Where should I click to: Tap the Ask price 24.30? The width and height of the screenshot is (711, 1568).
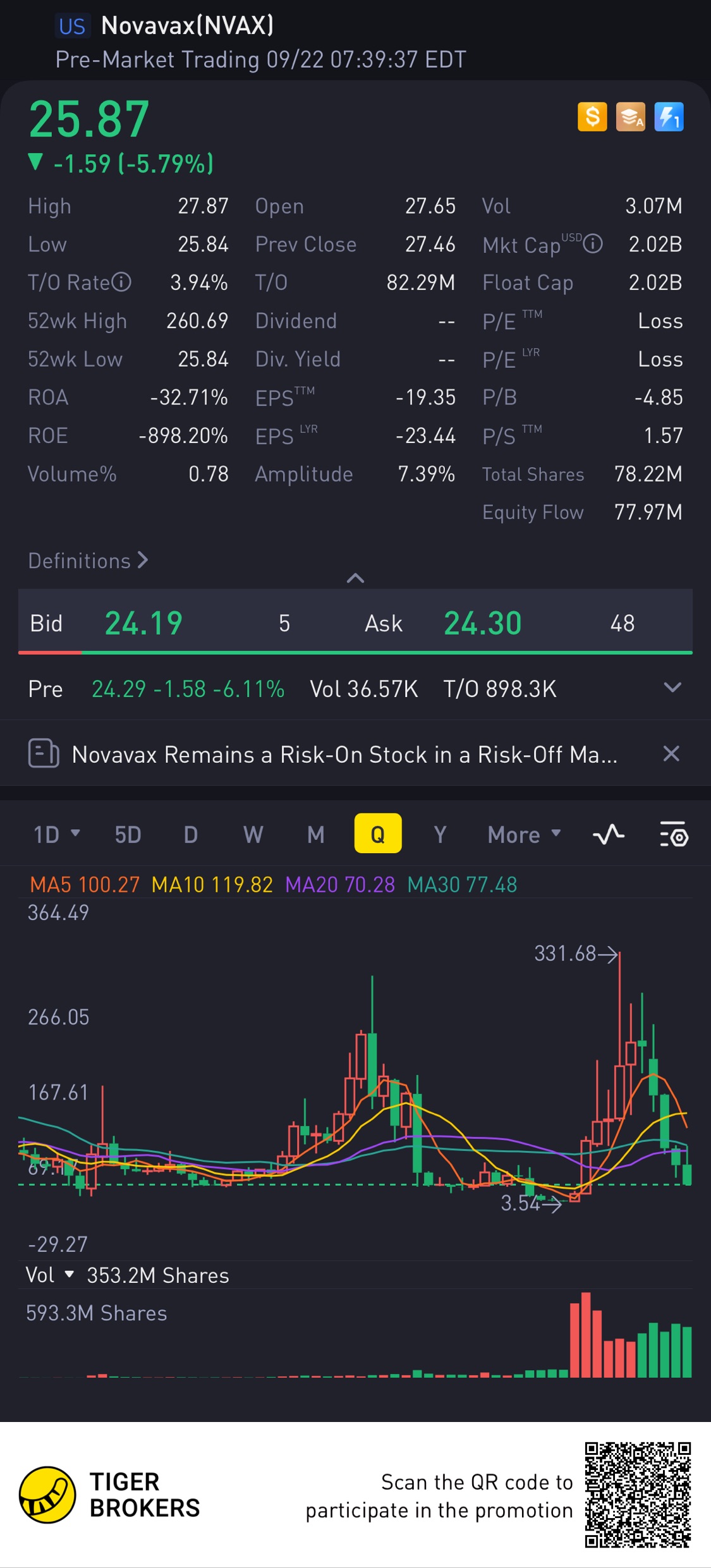(x=483, y=623)
